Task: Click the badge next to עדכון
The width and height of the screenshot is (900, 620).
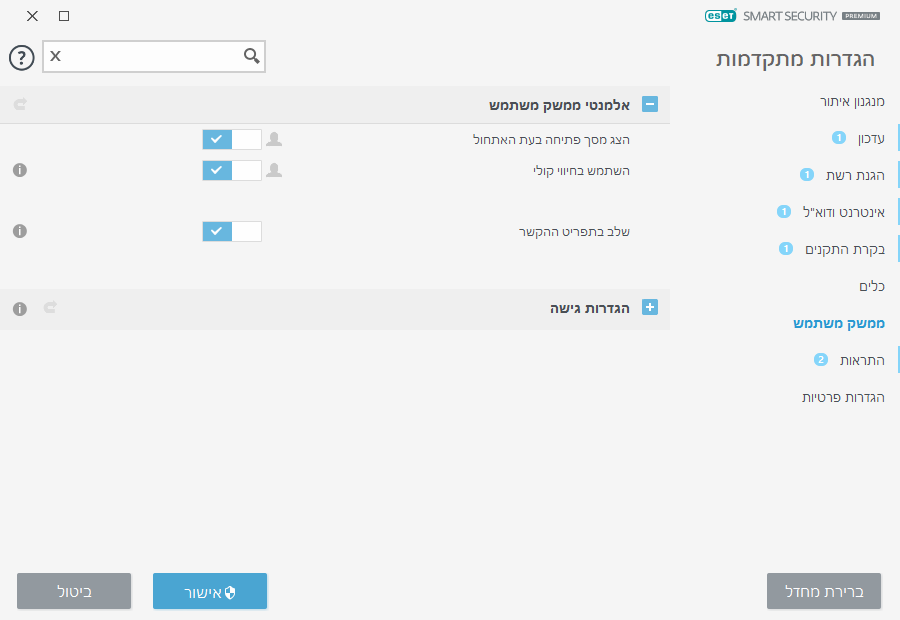Action: pyautogui.click(x=839, y=138)
